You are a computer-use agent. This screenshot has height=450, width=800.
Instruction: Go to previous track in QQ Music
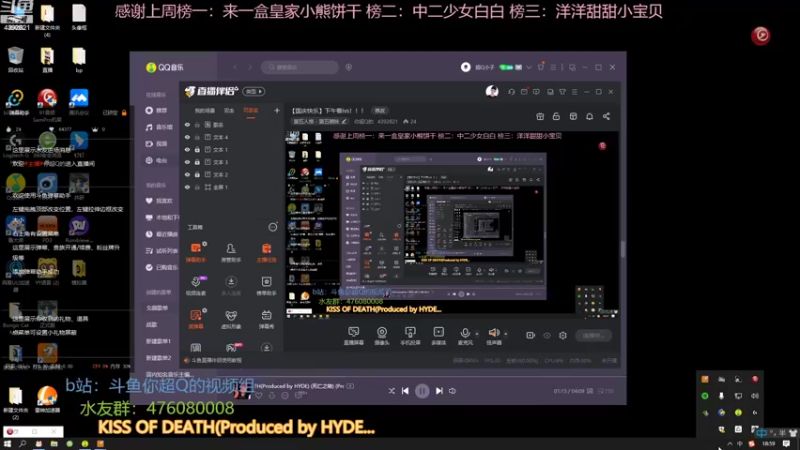[x=405, y=391]
